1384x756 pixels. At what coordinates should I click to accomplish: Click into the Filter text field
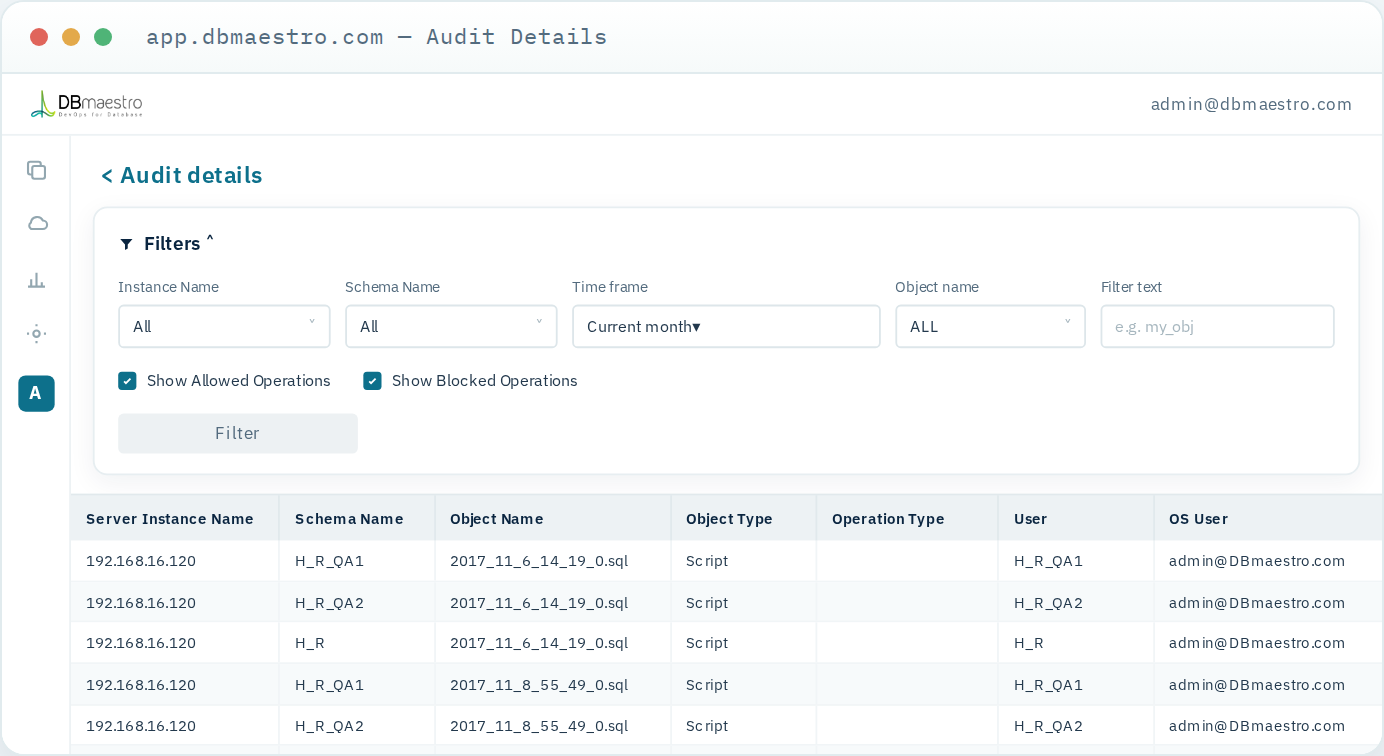pyautogui.click(x=1217, y=327)
